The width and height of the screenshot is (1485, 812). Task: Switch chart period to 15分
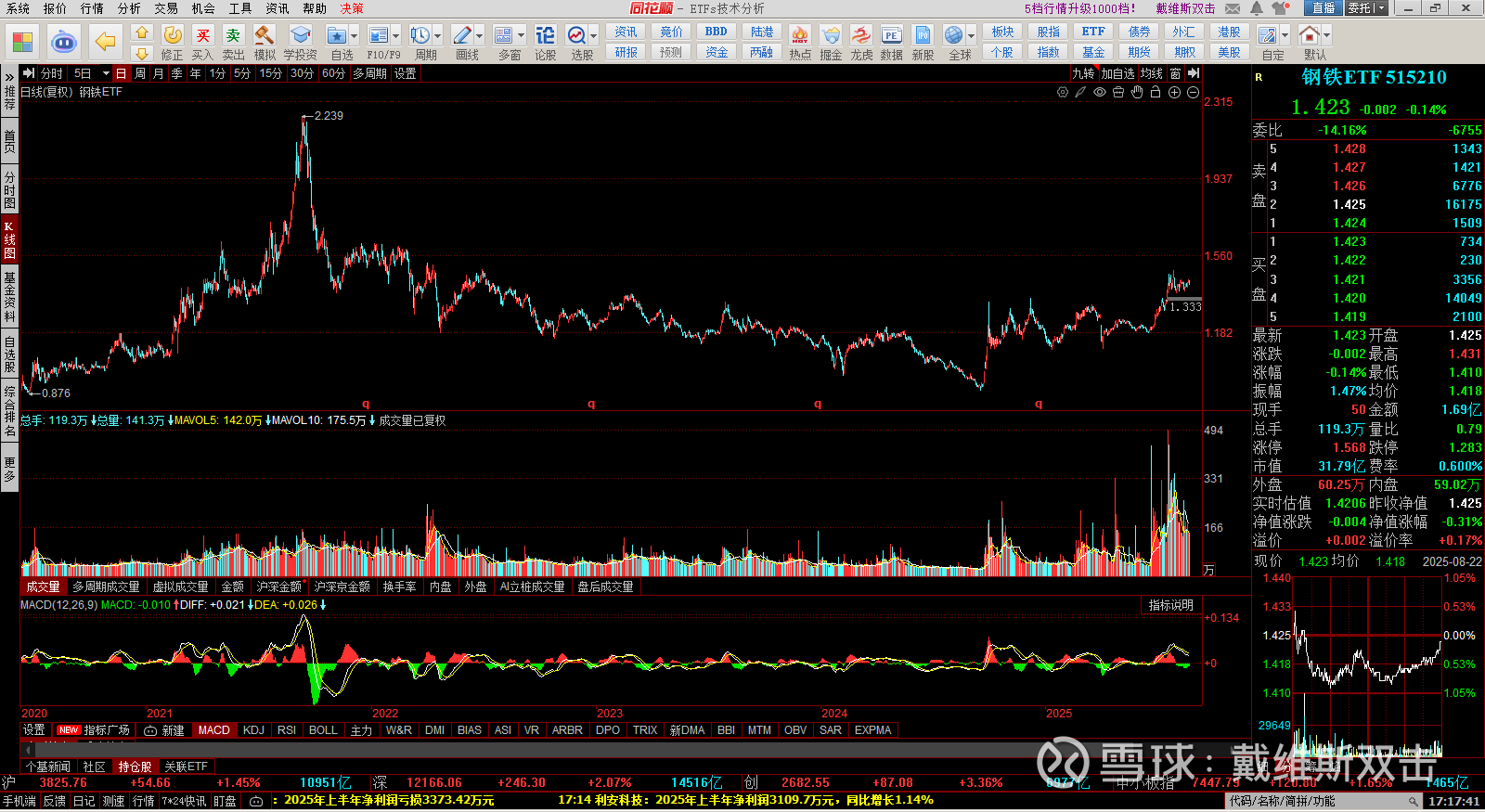(x=270, y=73)
